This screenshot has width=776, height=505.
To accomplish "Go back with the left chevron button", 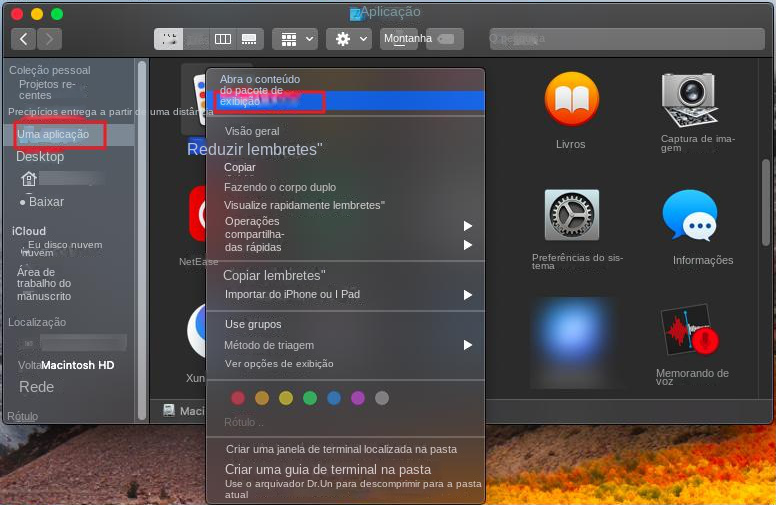I will pyautogui.click(x=23, y=39).
